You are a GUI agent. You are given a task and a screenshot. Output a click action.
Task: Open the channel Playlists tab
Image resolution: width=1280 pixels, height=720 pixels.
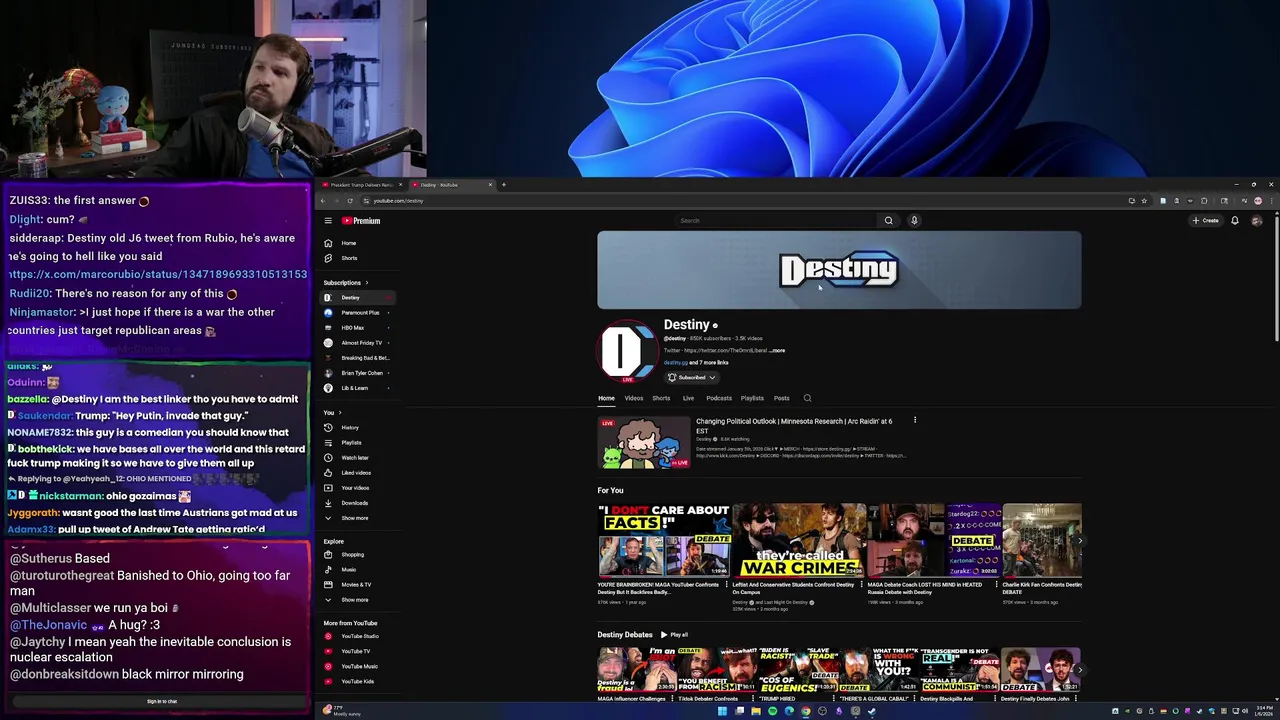[x=752, y=398]
